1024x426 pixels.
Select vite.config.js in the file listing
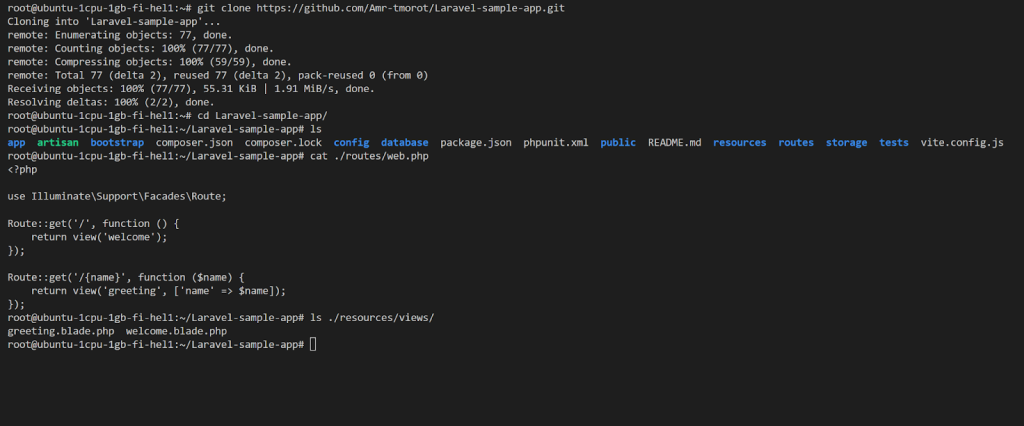click(x=961, y=143)
